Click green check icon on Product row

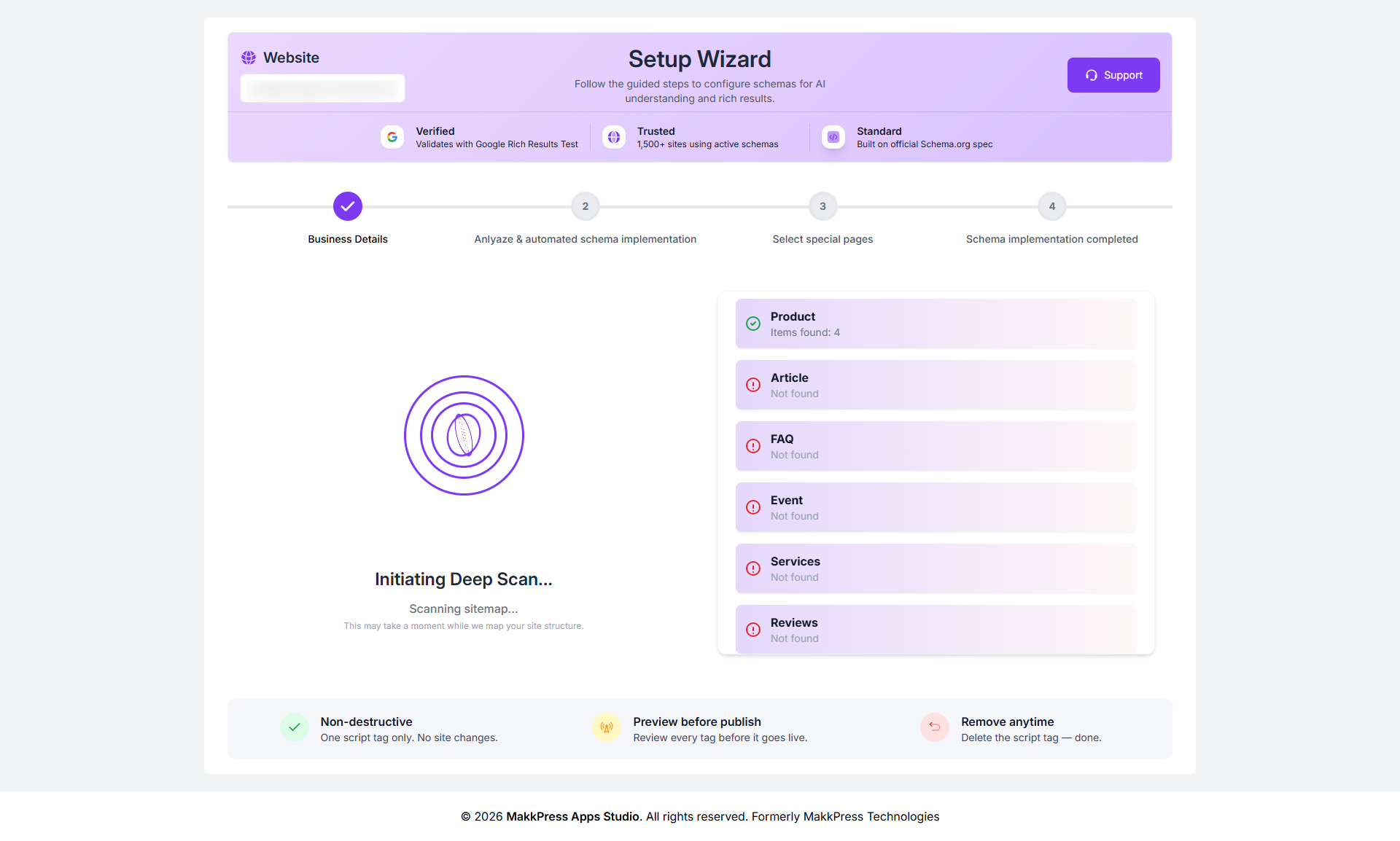coord(753,324)
